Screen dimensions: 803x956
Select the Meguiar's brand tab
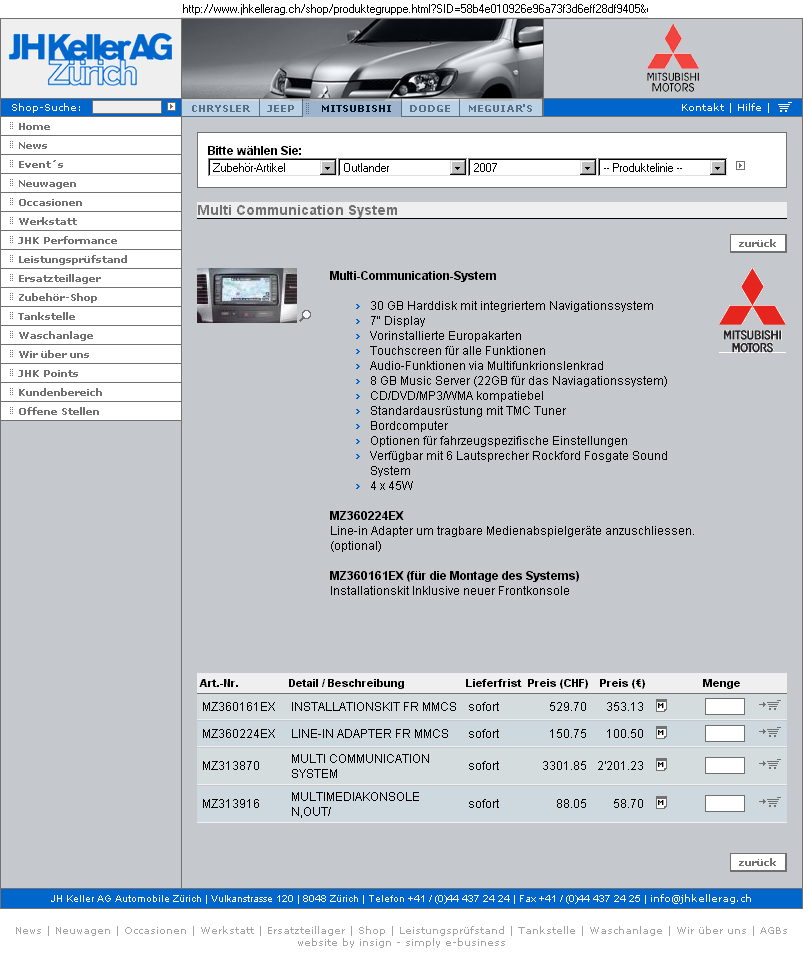(500, 108)
